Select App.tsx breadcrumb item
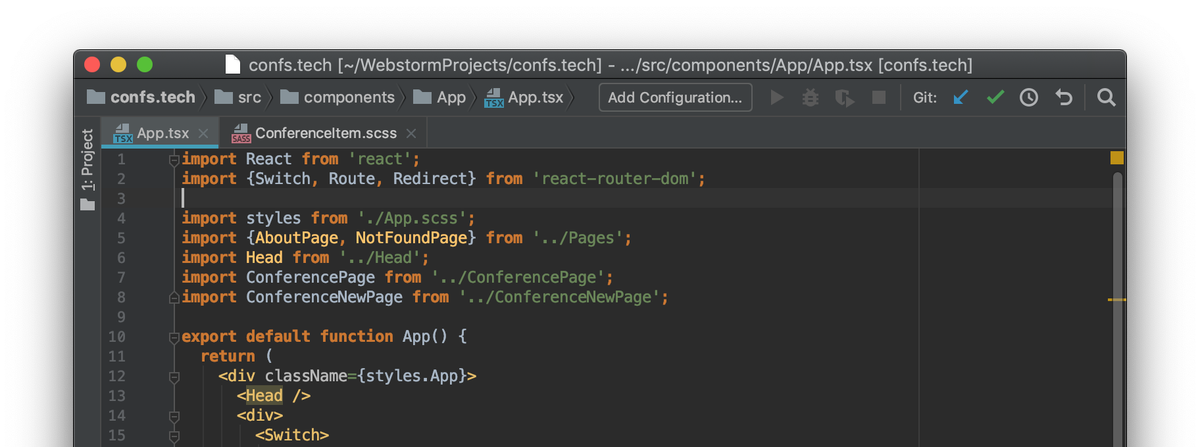Image resolution: width=1200 pixels, height=447 pixels. pyautogui.click(x=525, y=97)
